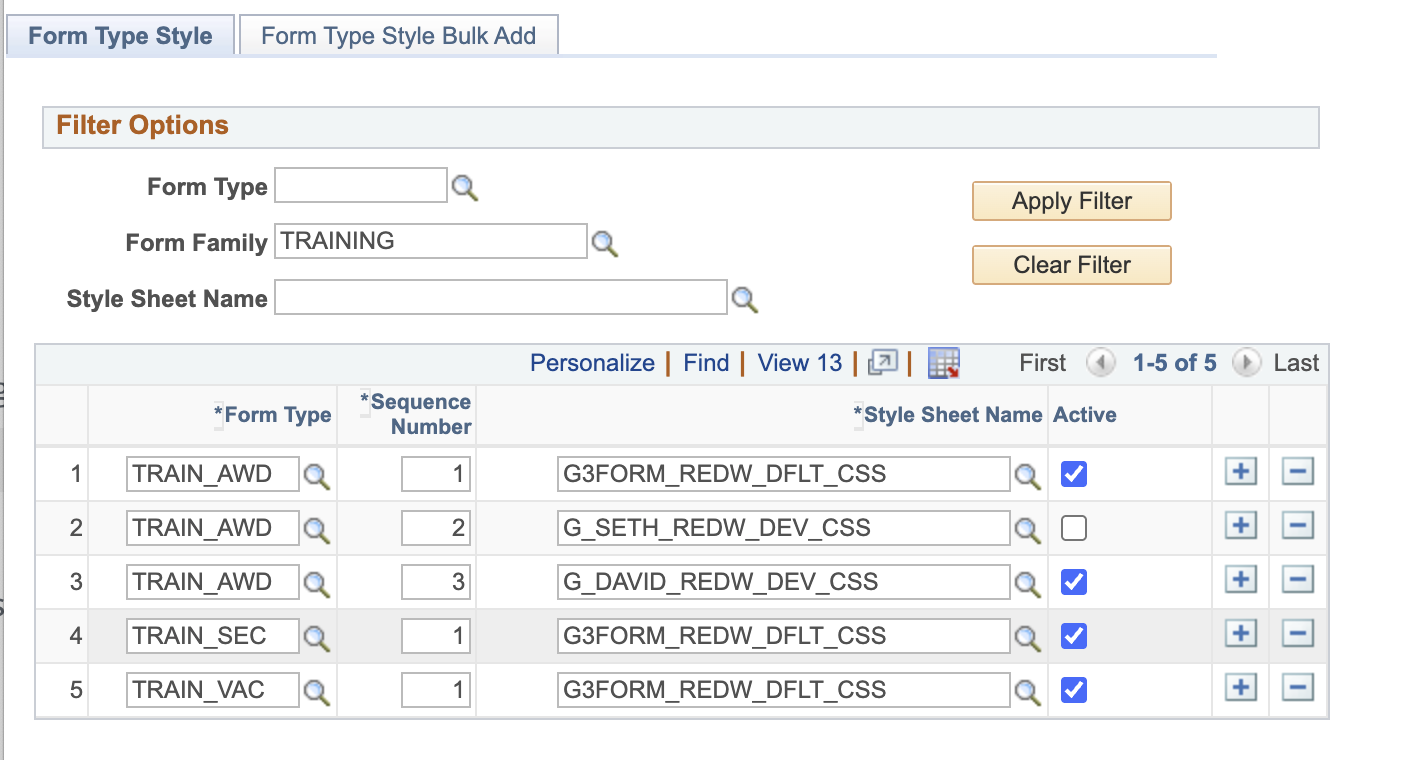Open the Form Type lookup for TRAIN_VAC
The image size is (1420, 760).
(317, 690)
